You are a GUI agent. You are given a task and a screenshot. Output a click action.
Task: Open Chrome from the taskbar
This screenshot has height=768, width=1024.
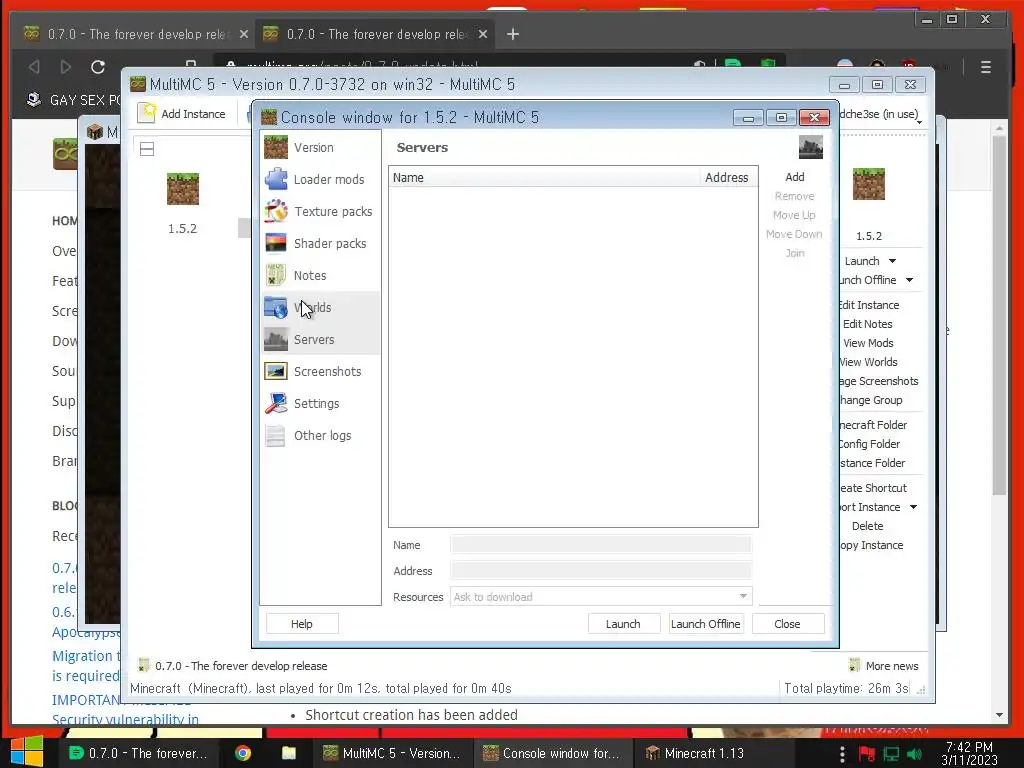tap(243, 753)
